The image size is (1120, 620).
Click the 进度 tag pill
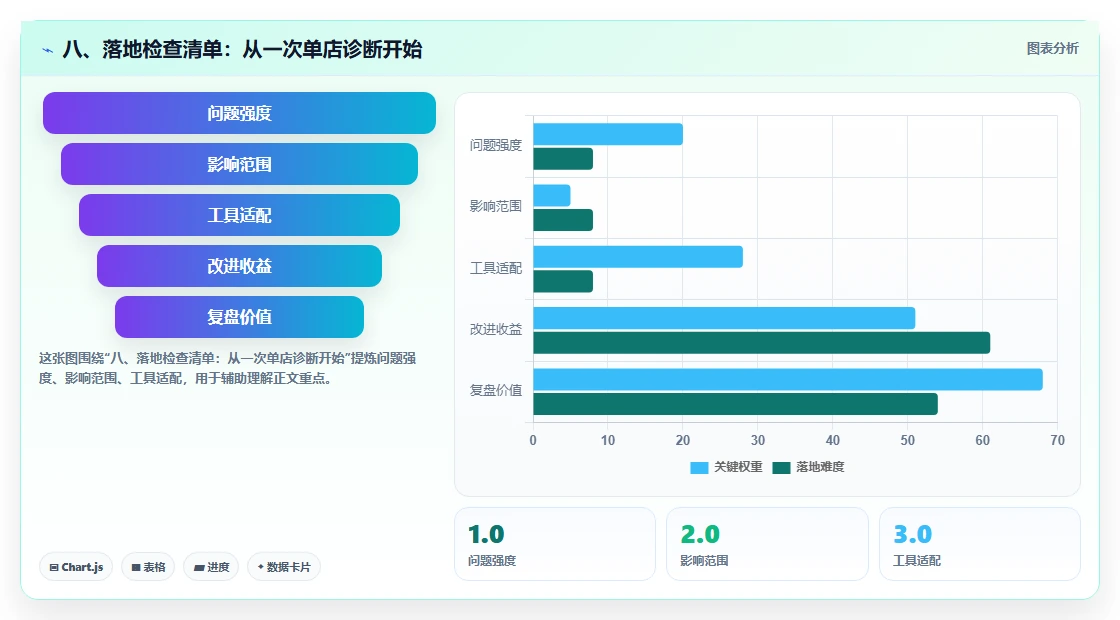211,567
